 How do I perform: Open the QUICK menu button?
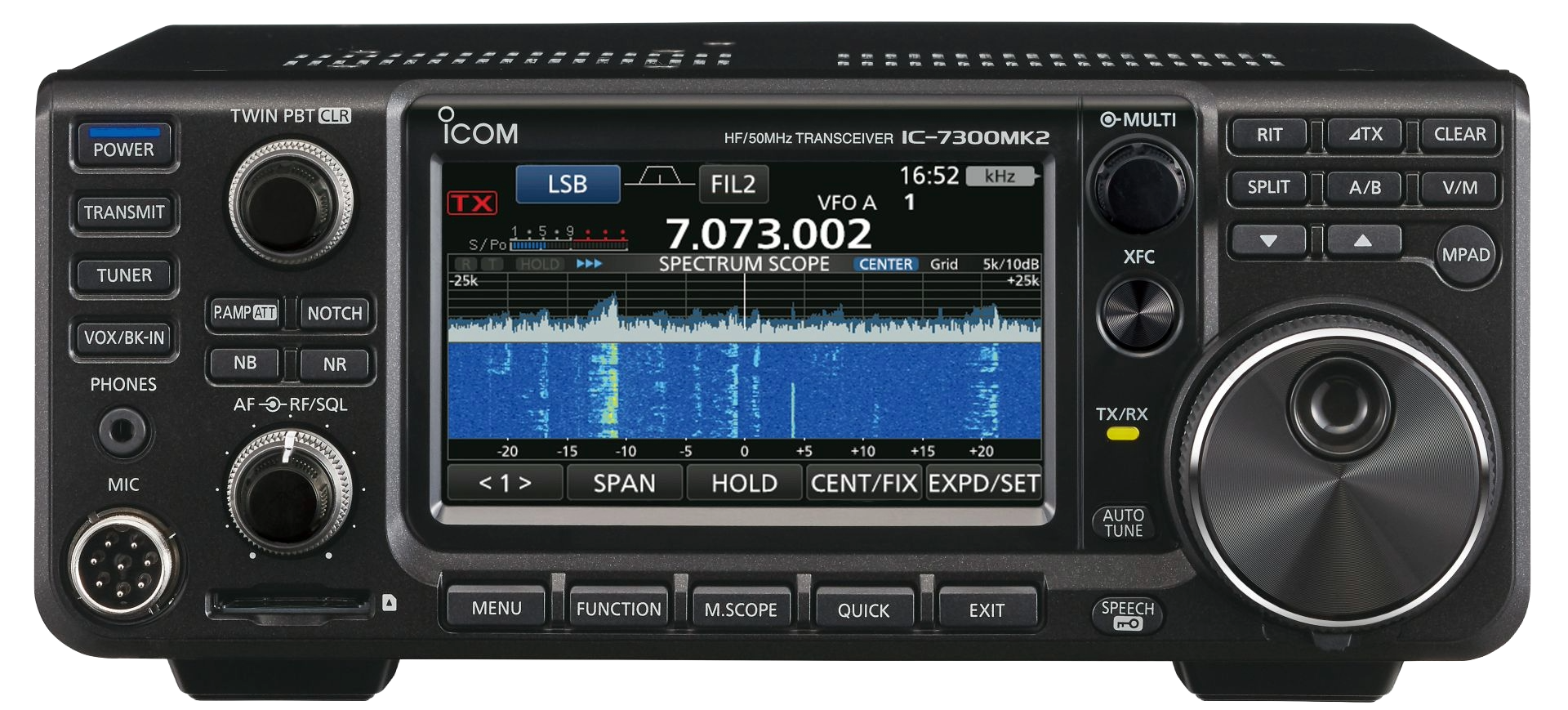[x=863, y=610]
